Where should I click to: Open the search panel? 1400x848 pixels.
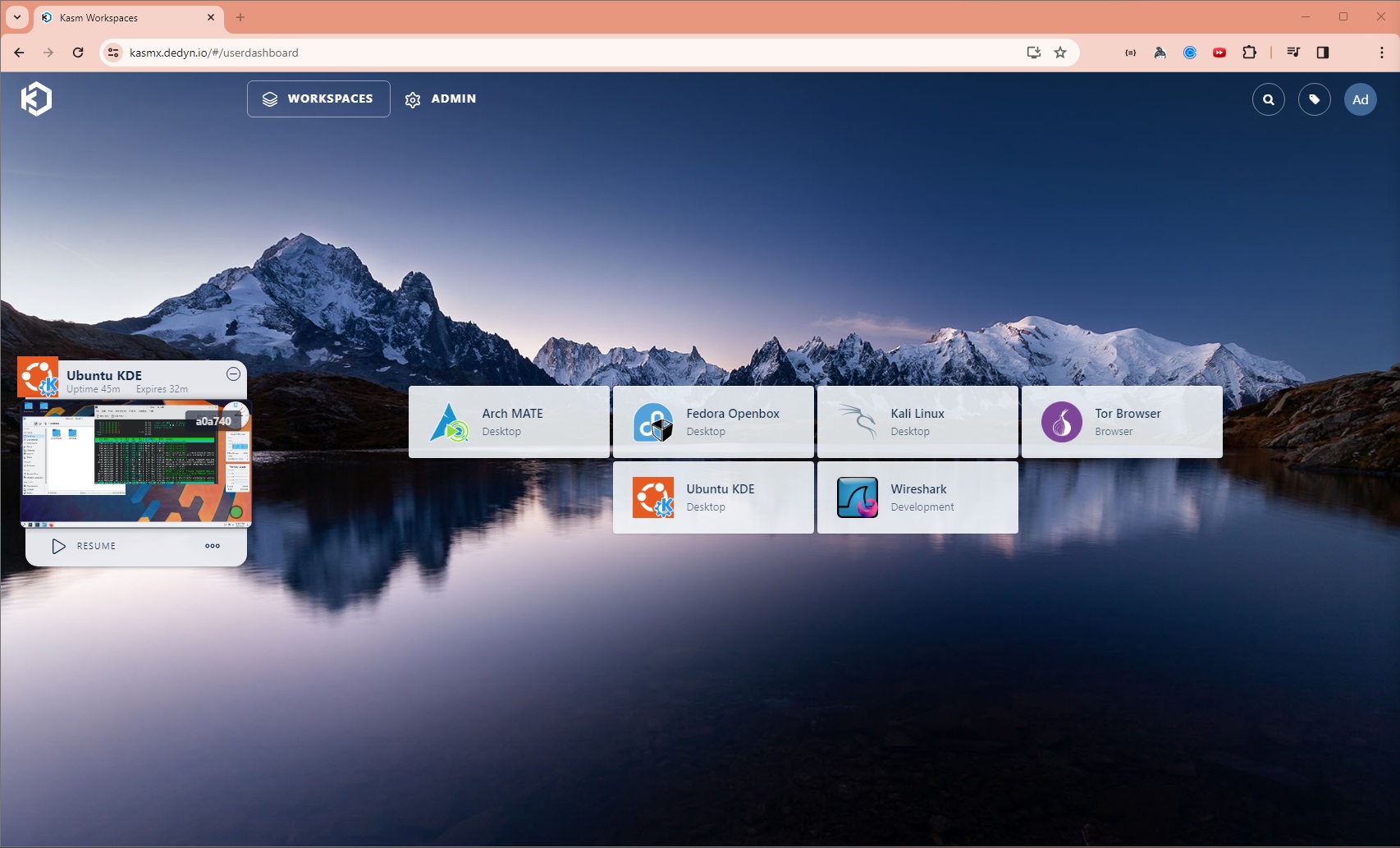pos(1268,99)
